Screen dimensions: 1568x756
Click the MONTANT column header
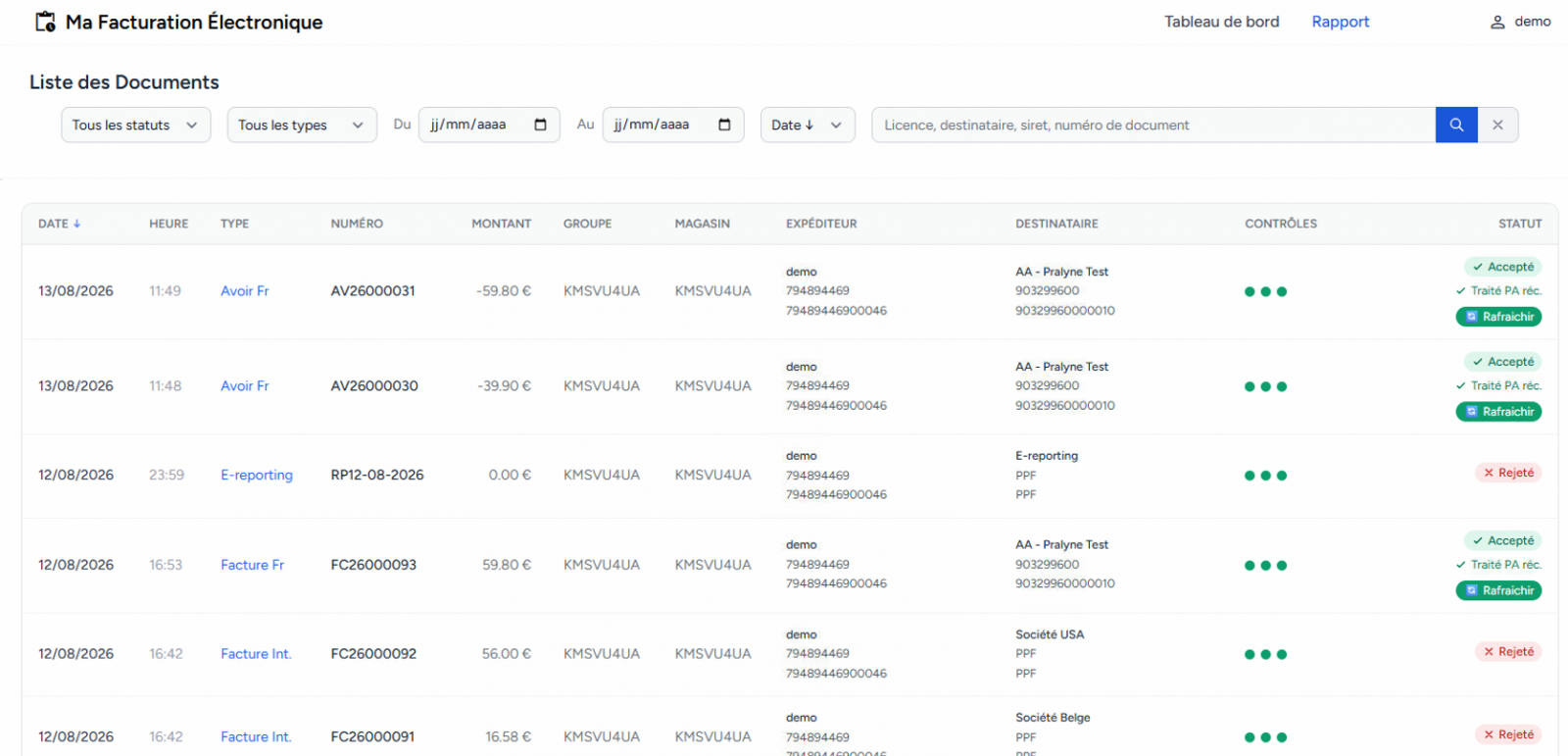pos(501,224)
